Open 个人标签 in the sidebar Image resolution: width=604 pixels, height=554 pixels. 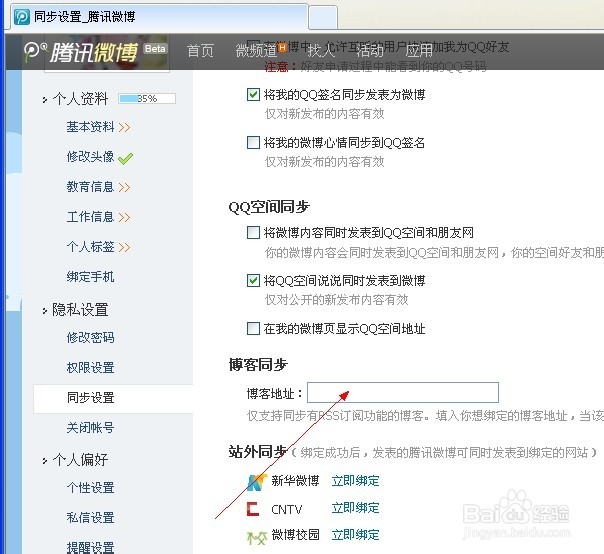point(91,247)
